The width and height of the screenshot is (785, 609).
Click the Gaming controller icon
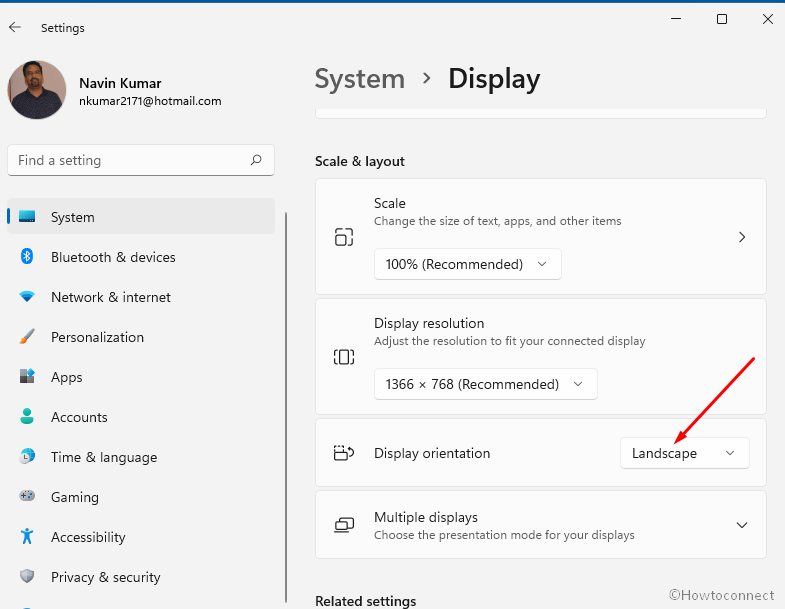tap(27, 496)
